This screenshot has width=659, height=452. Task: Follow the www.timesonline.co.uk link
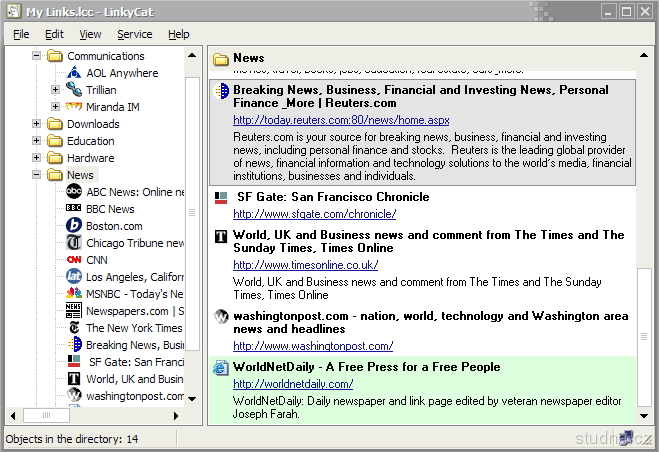tap(305, 265)
